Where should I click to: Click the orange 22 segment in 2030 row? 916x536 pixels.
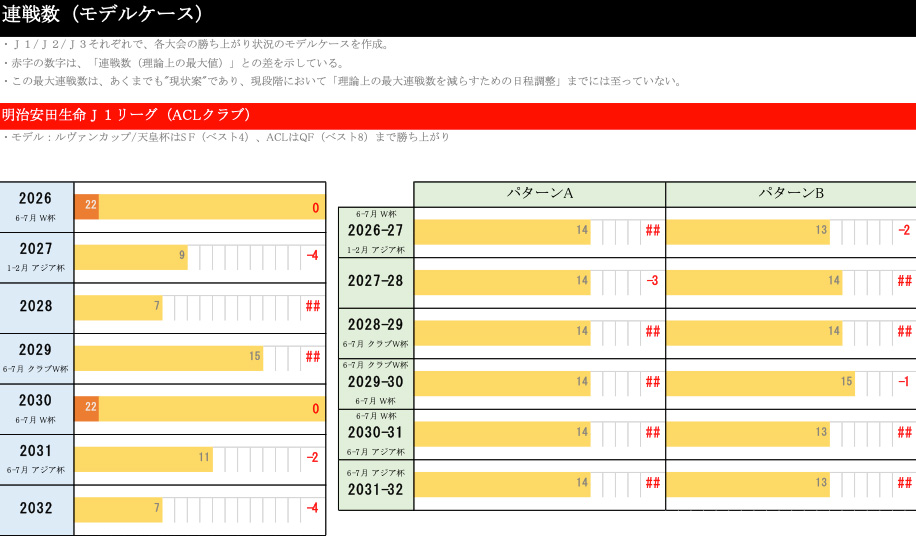coord(87,408)
